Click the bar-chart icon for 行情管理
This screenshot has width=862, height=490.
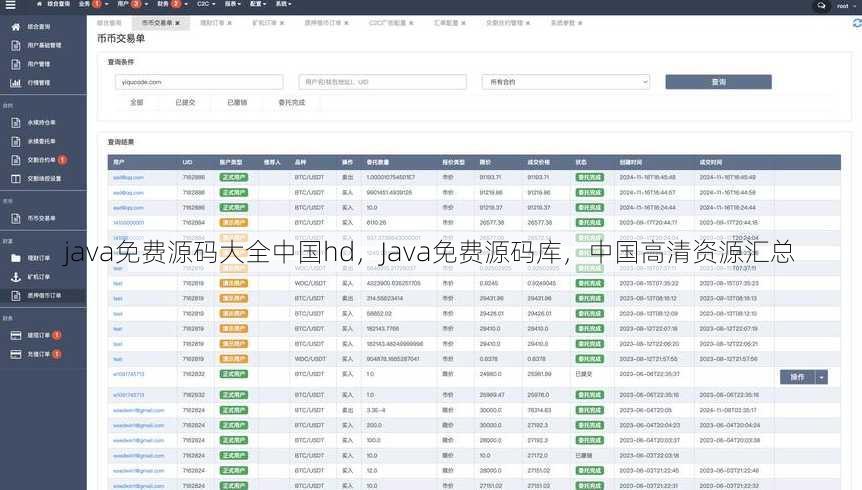click(x=15, y=82)
